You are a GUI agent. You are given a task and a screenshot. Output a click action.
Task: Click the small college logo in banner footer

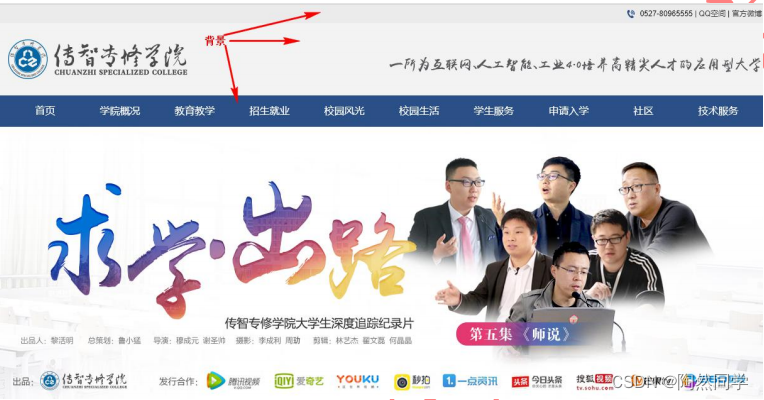(x=83, y=381)
